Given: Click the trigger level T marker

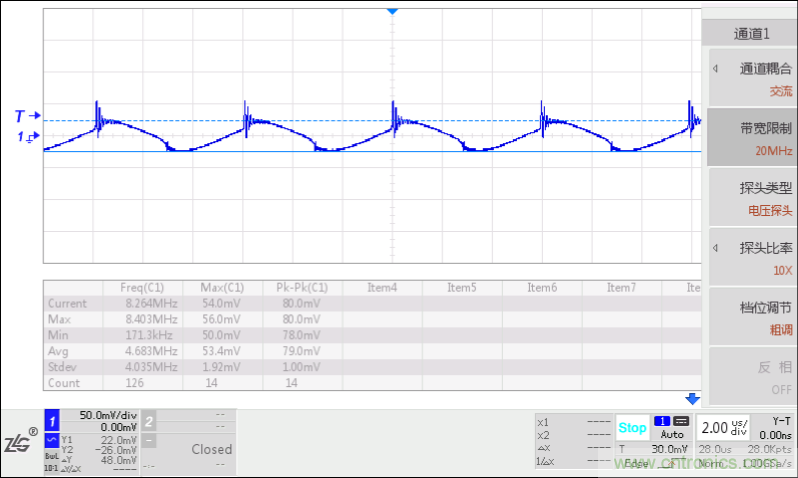Looking at the screenshot, I should [x=27, y=115].
